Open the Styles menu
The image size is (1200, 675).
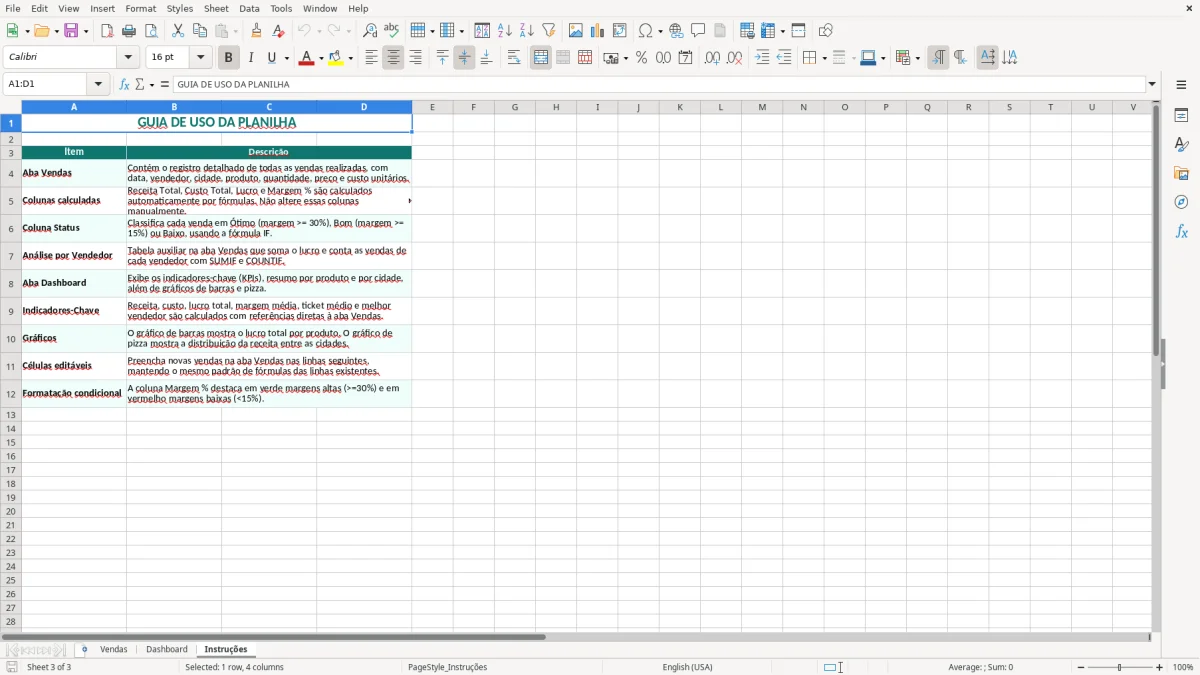click(x=180, y=8)
